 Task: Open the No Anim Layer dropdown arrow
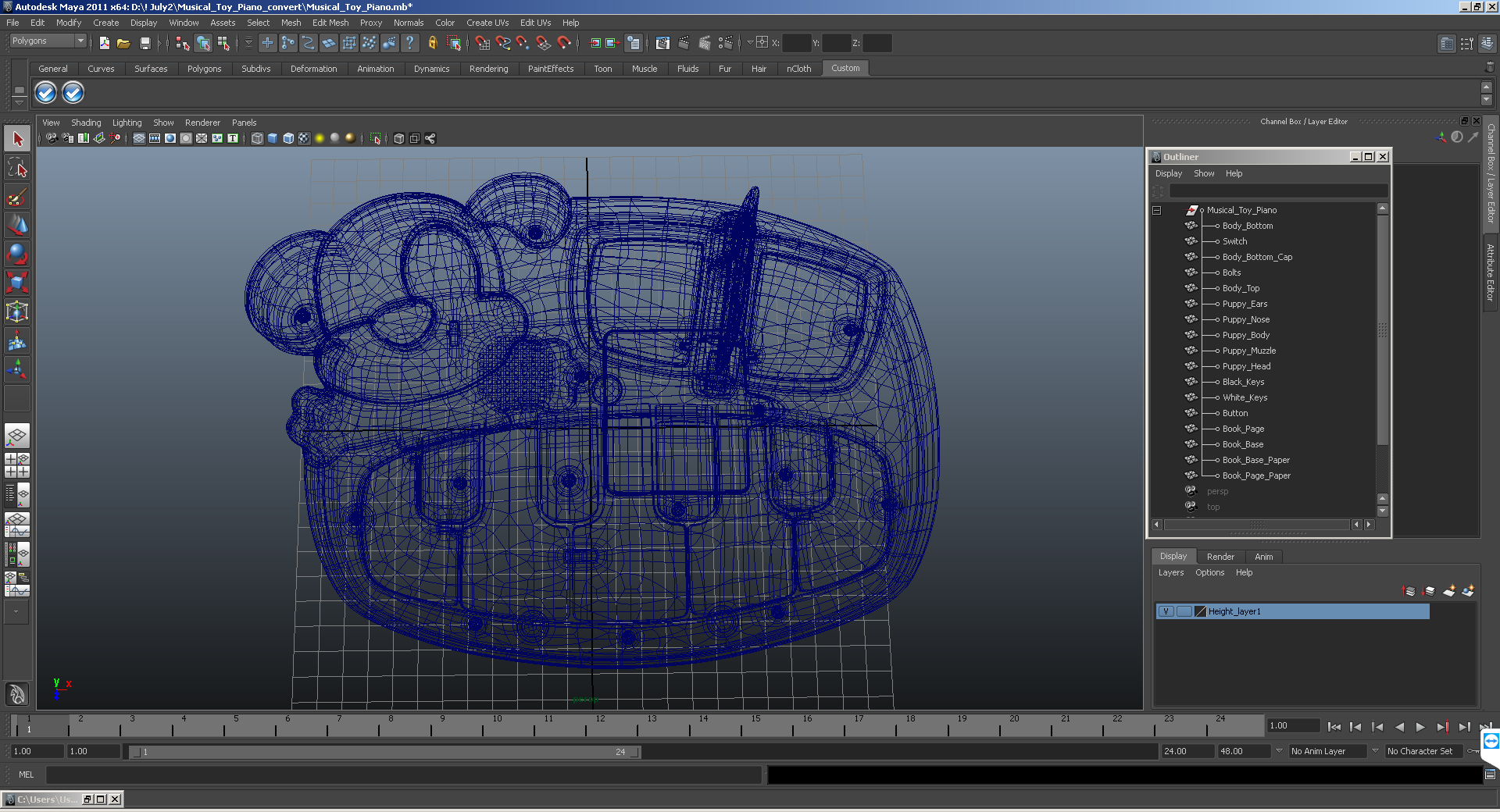pyautogui.click(x=1279, y=751)
